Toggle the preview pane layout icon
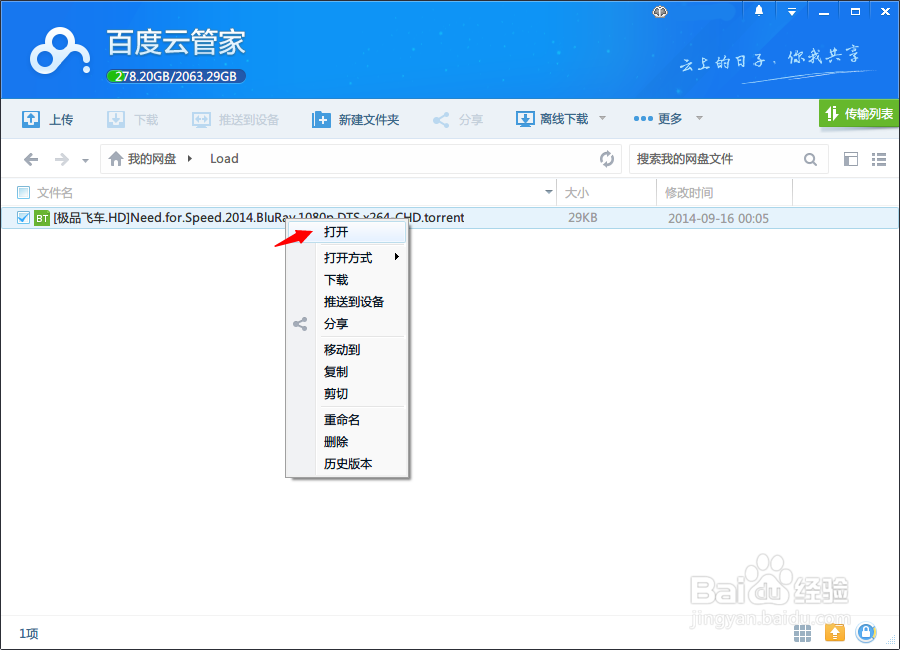The width and height of the screenshot is (900, 650). [x=851, y=159]
